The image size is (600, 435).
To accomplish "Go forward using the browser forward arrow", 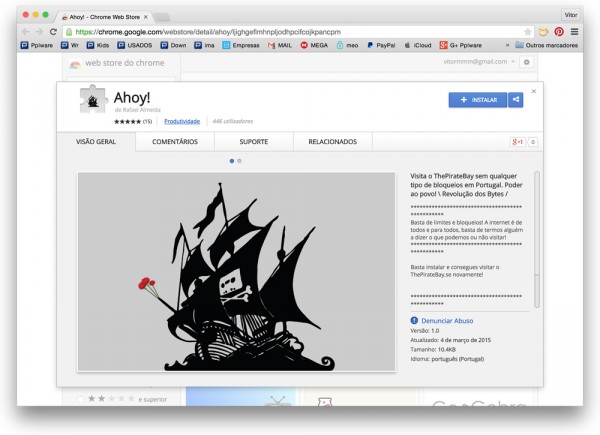I will 39,32.
